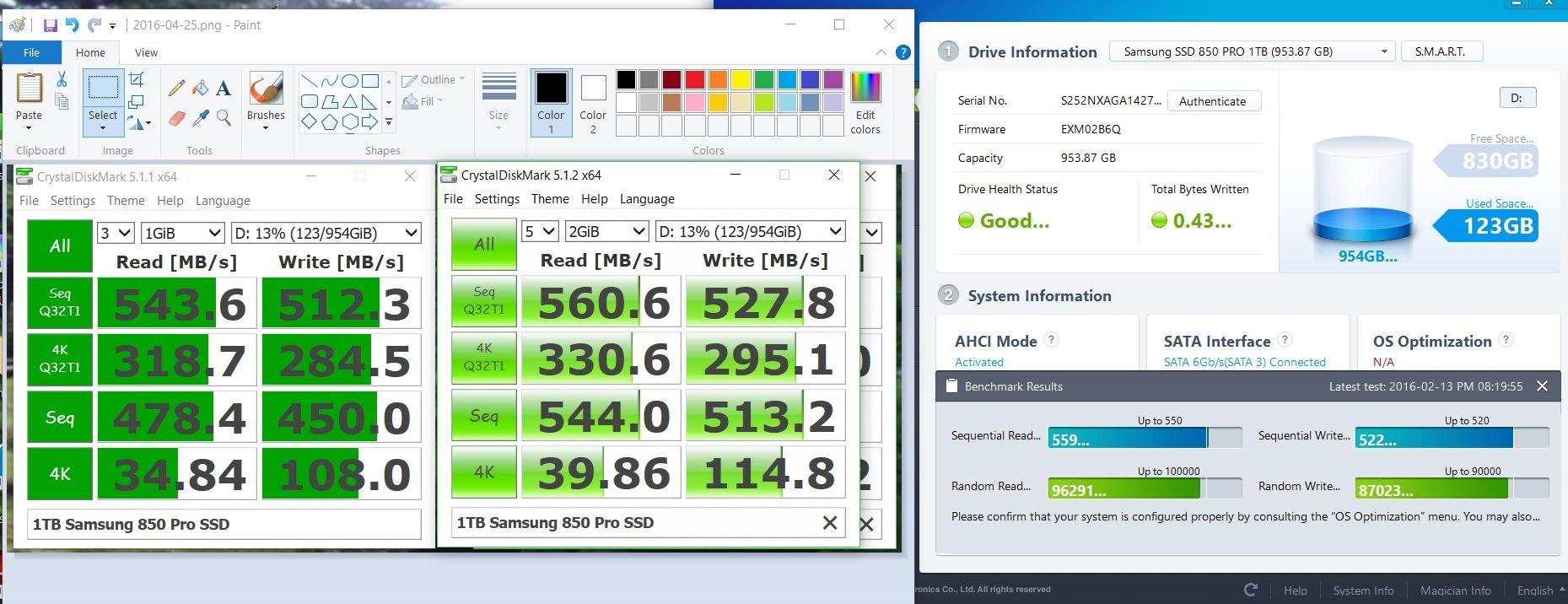1568x604 pixels.
Task: Pick the Right arrow shape in the Shapes gallery
Action: [x=369, y=122]
